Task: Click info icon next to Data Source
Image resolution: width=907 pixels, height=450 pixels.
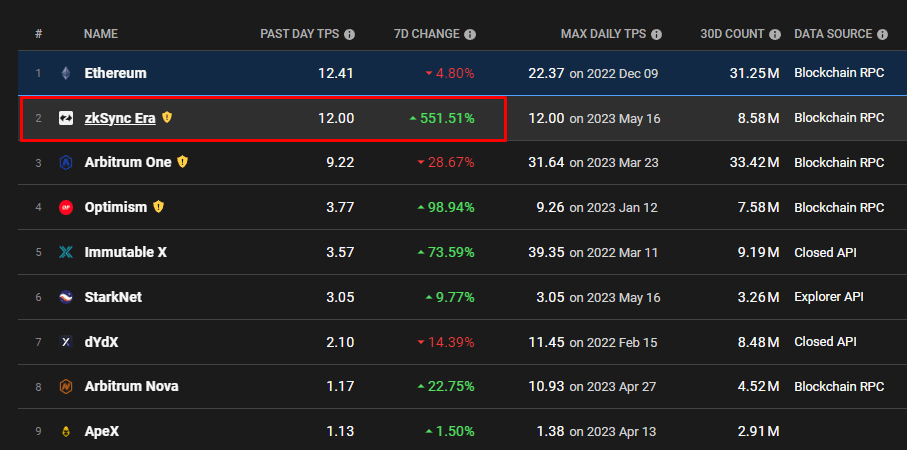Action: pyautogui.click(x=882, y=35)
